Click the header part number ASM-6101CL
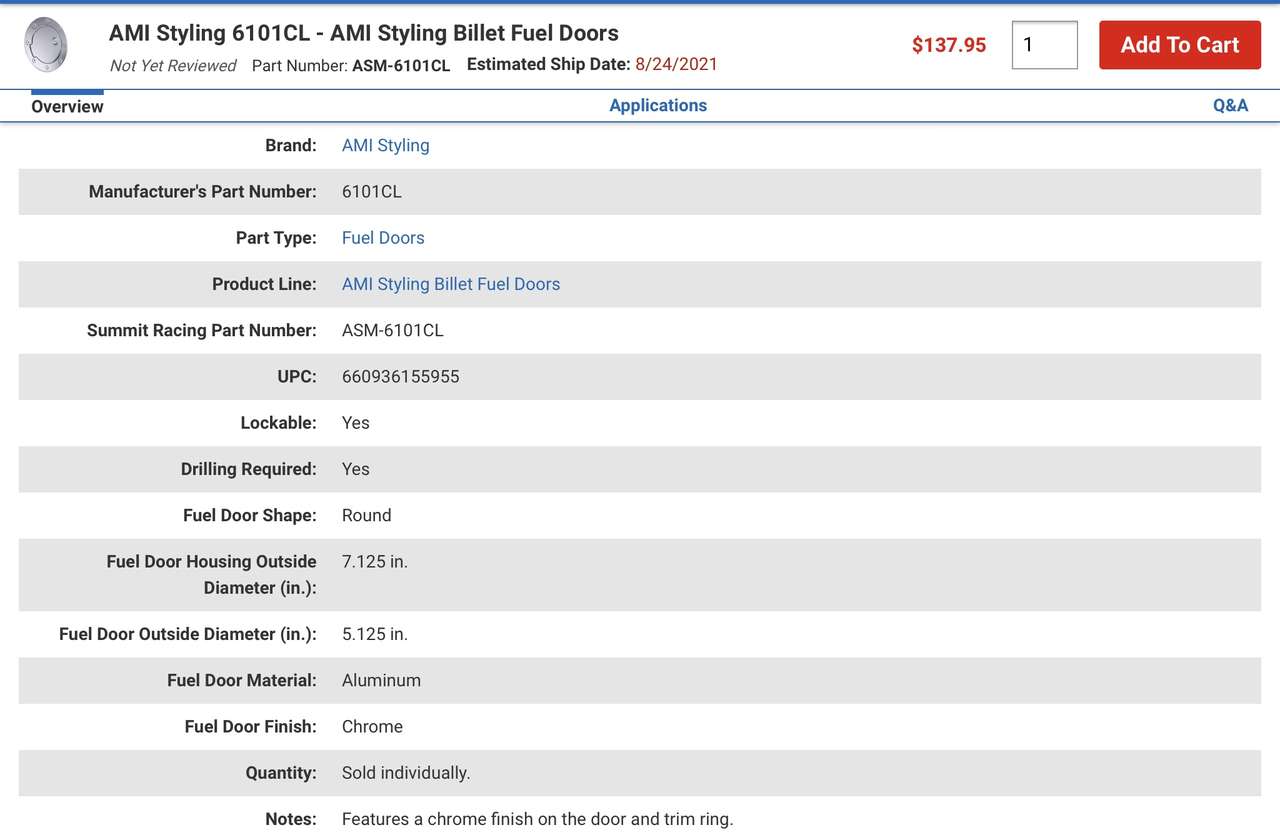 (x=401, y=65)
